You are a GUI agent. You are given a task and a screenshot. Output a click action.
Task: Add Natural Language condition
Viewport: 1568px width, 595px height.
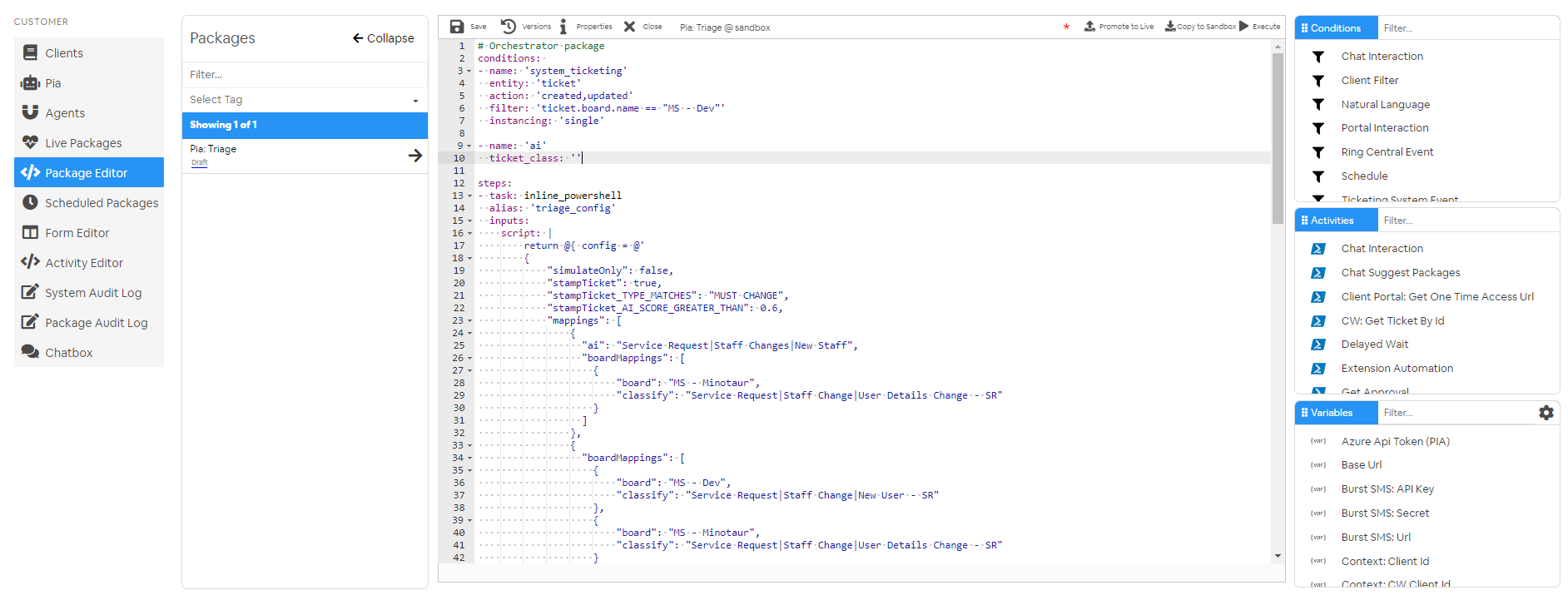(1385, 105)
